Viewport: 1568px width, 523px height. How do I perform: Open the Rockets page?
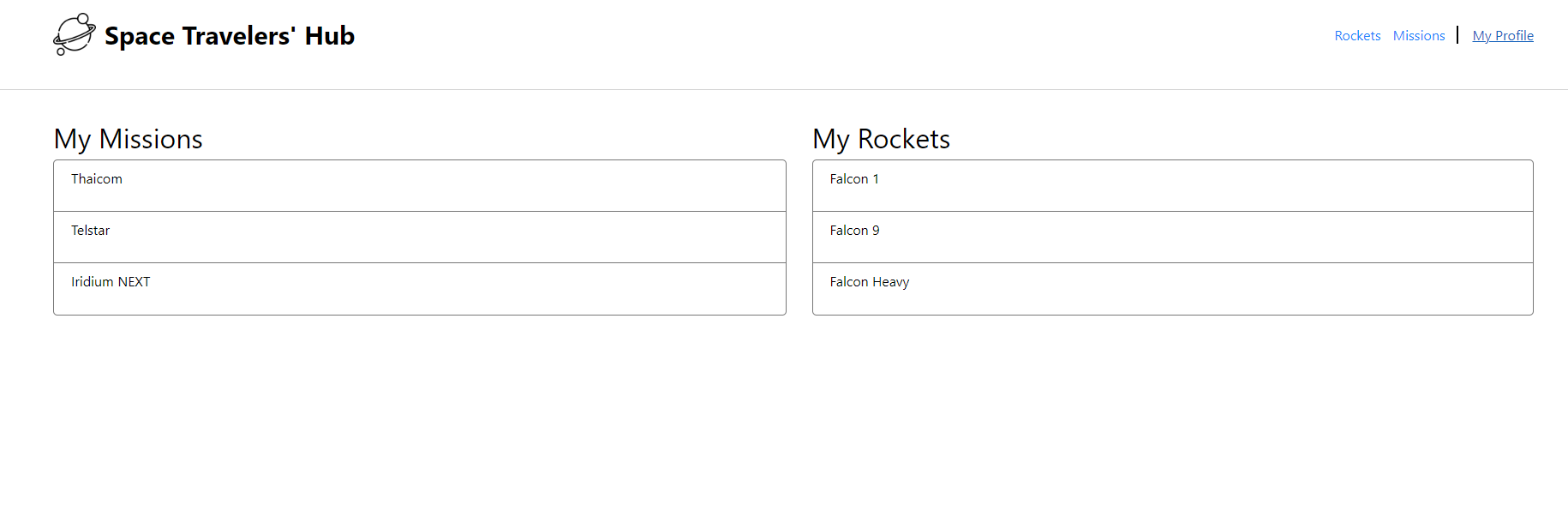pyautogui.click(x=1356, y=35)
